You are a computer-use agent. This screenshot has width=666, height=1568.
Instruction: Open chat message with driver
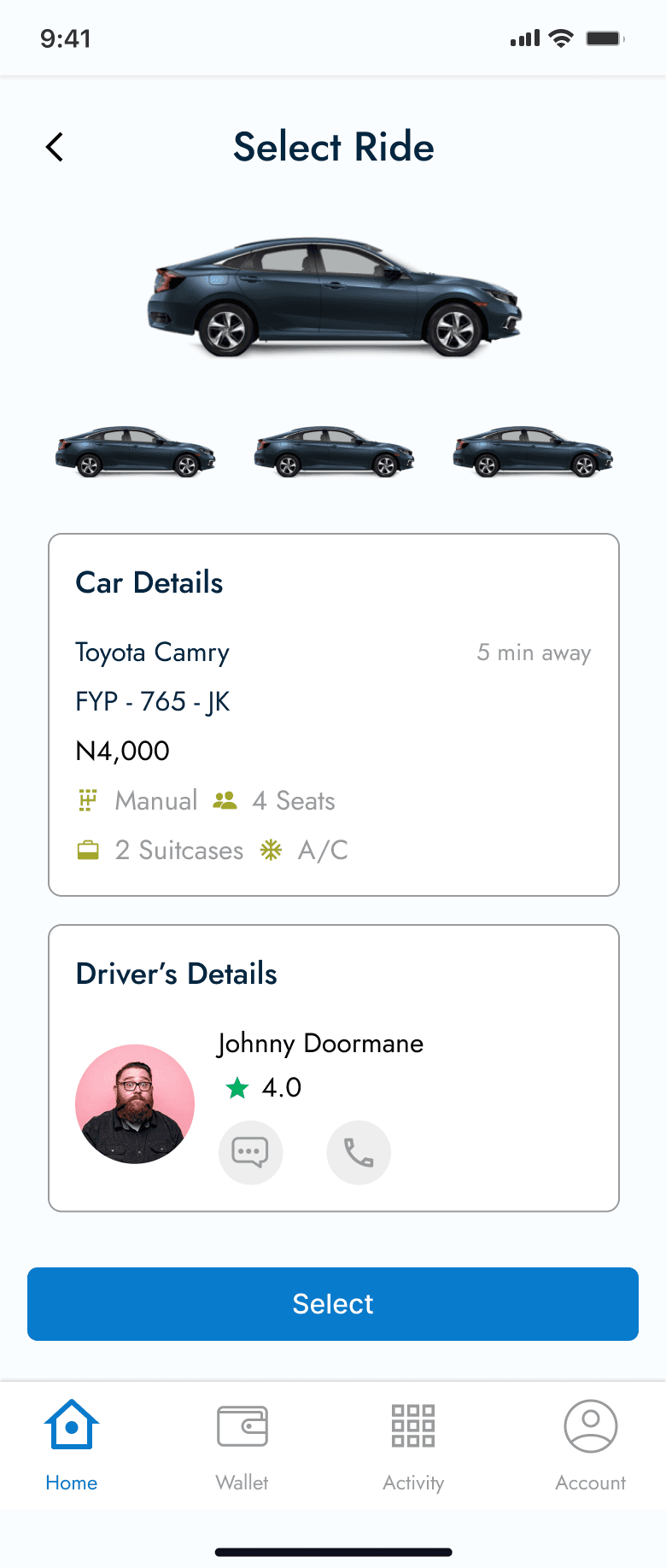click(x=250, y=1152)
